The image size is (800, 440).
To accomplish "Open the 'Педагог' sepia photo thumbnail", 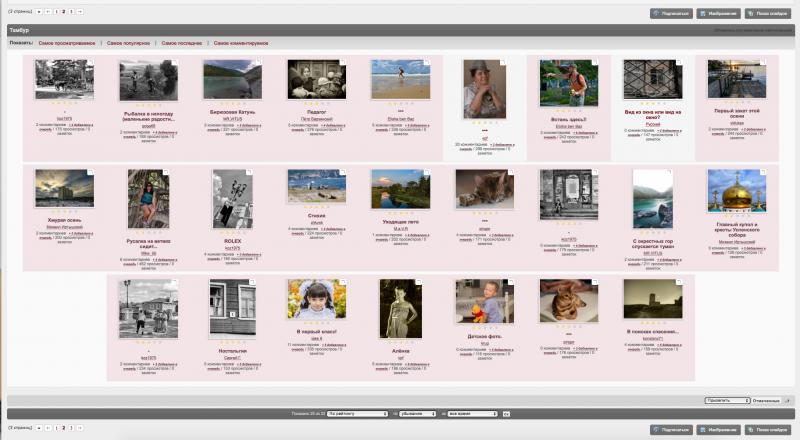I will (x=316, y=79).
